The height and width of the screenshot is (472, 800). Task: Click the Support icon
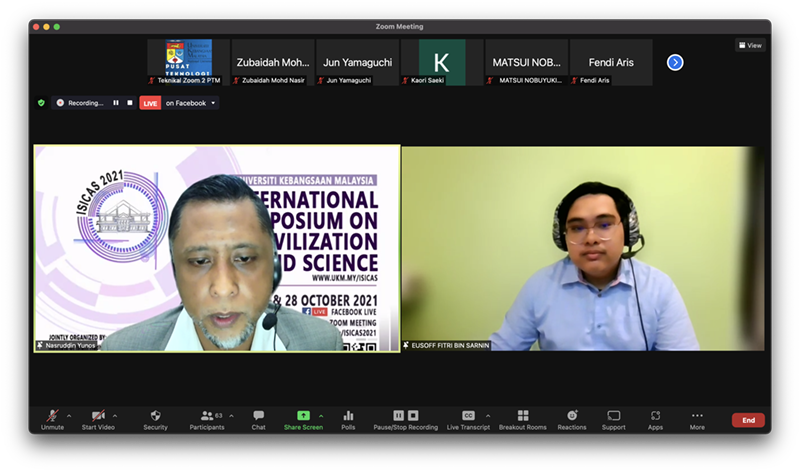[x=613, y=416]
